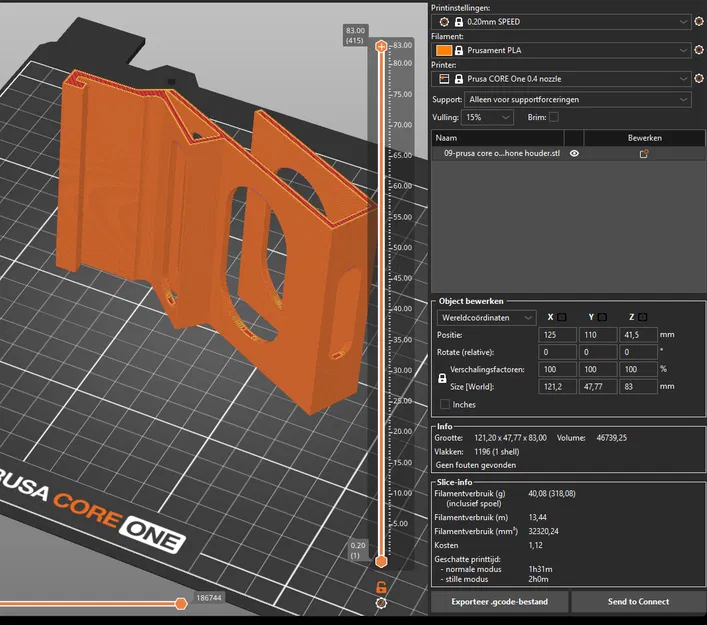Click the Size Z field showing 83

tap(638, 386)
